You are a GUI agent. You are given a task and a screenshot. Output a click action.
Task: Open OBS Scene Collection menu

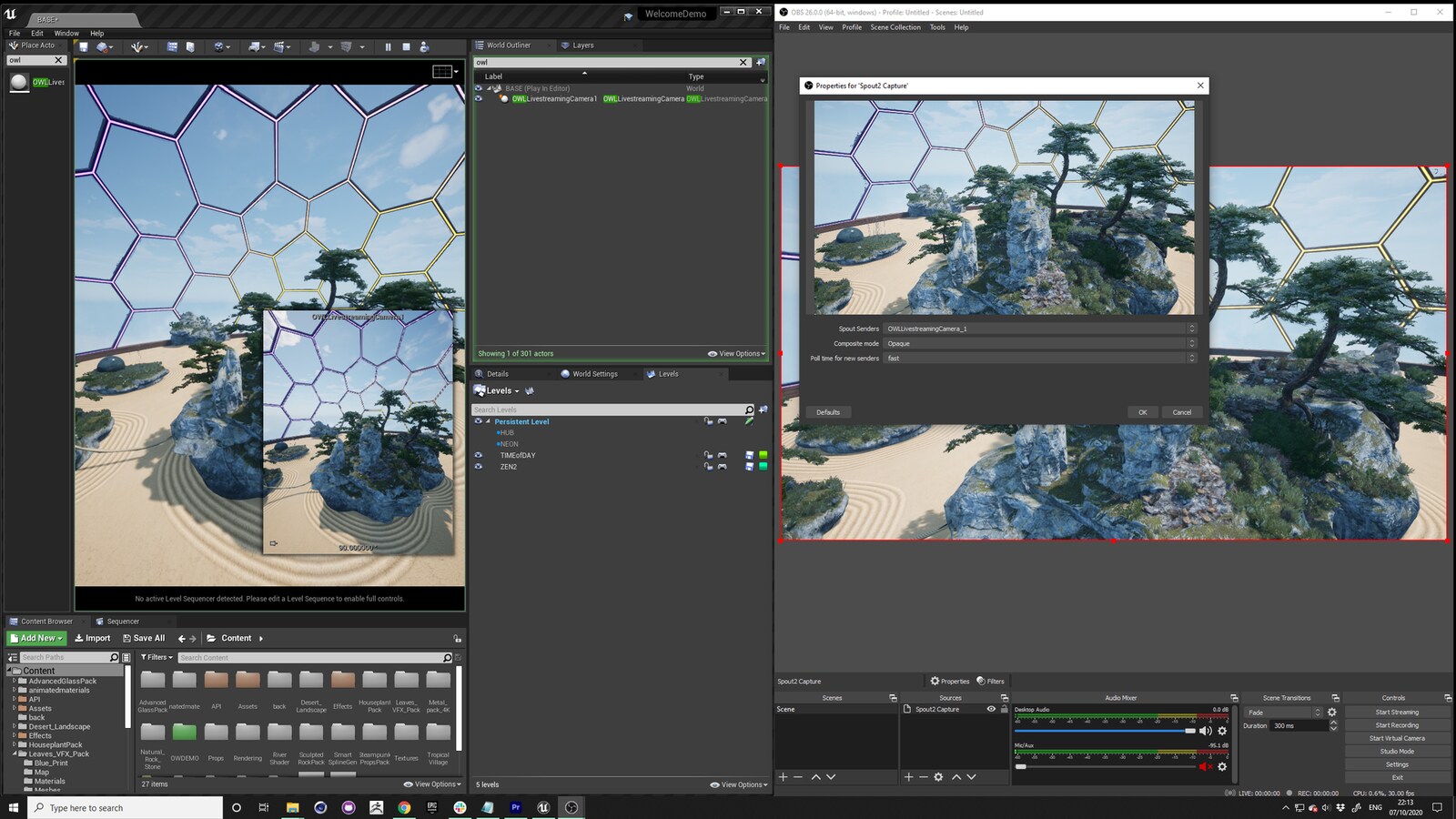tap(895, 27)
